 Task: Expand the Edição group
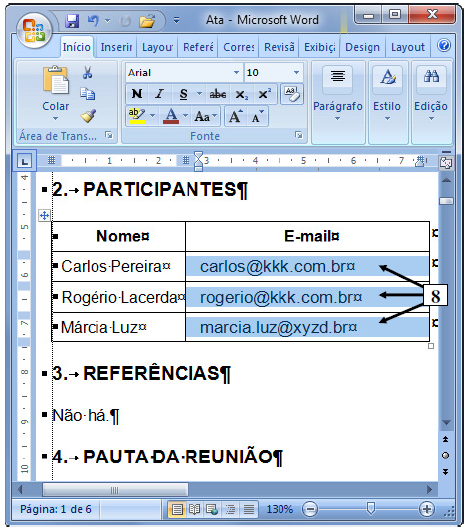click(x=431, y=103)
